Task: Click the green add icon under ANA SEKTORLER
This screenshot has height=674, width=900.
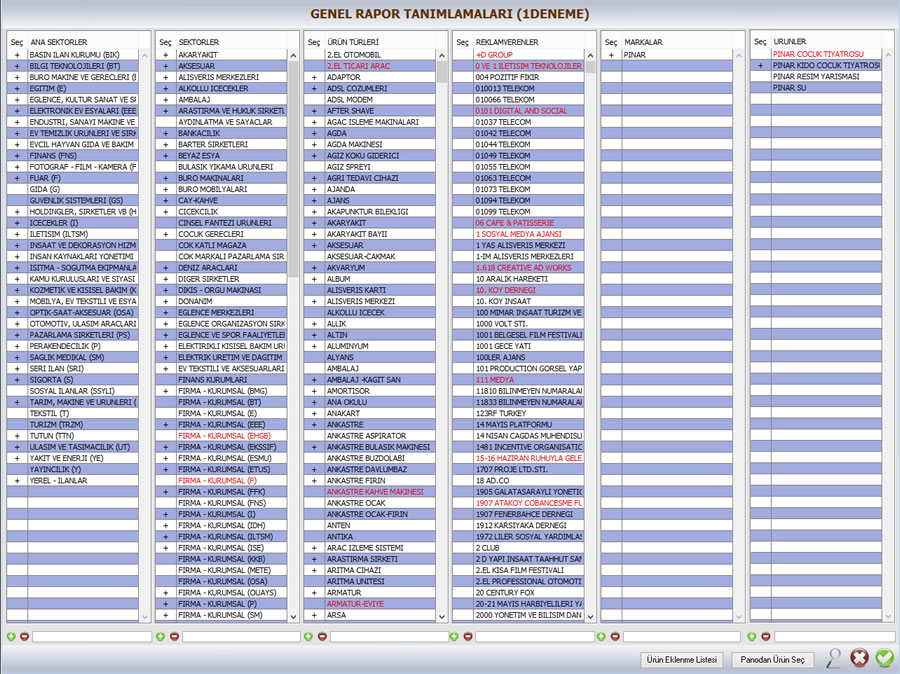Action: tap(11, 636)
